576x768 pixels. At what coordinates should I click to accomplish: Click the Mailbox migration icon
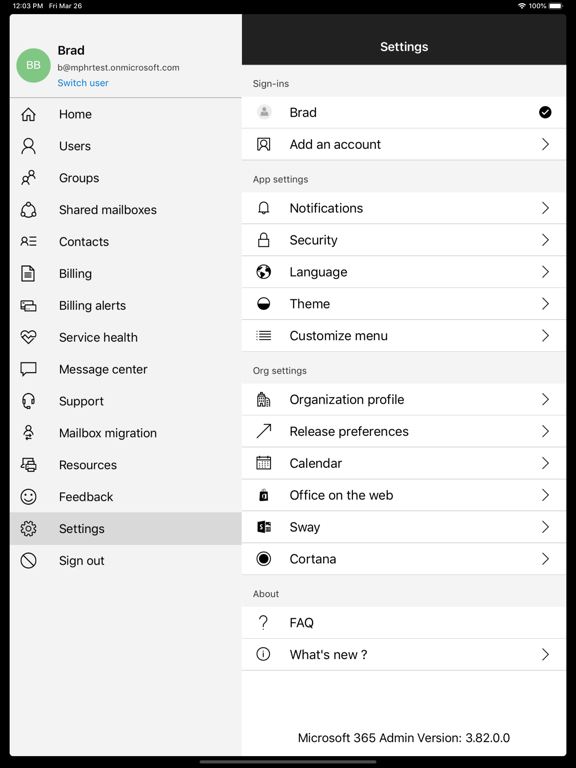click(28, 433)
